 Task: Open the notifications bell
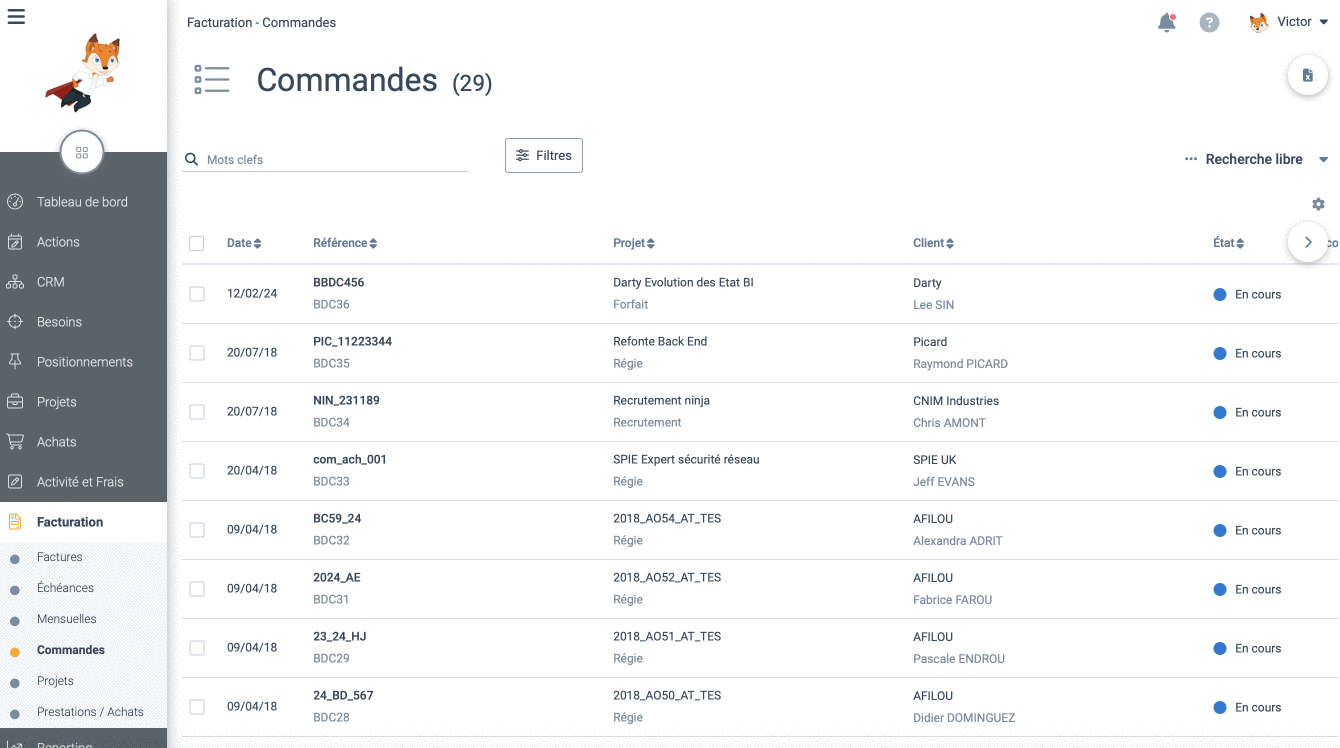coord(1167,22)
